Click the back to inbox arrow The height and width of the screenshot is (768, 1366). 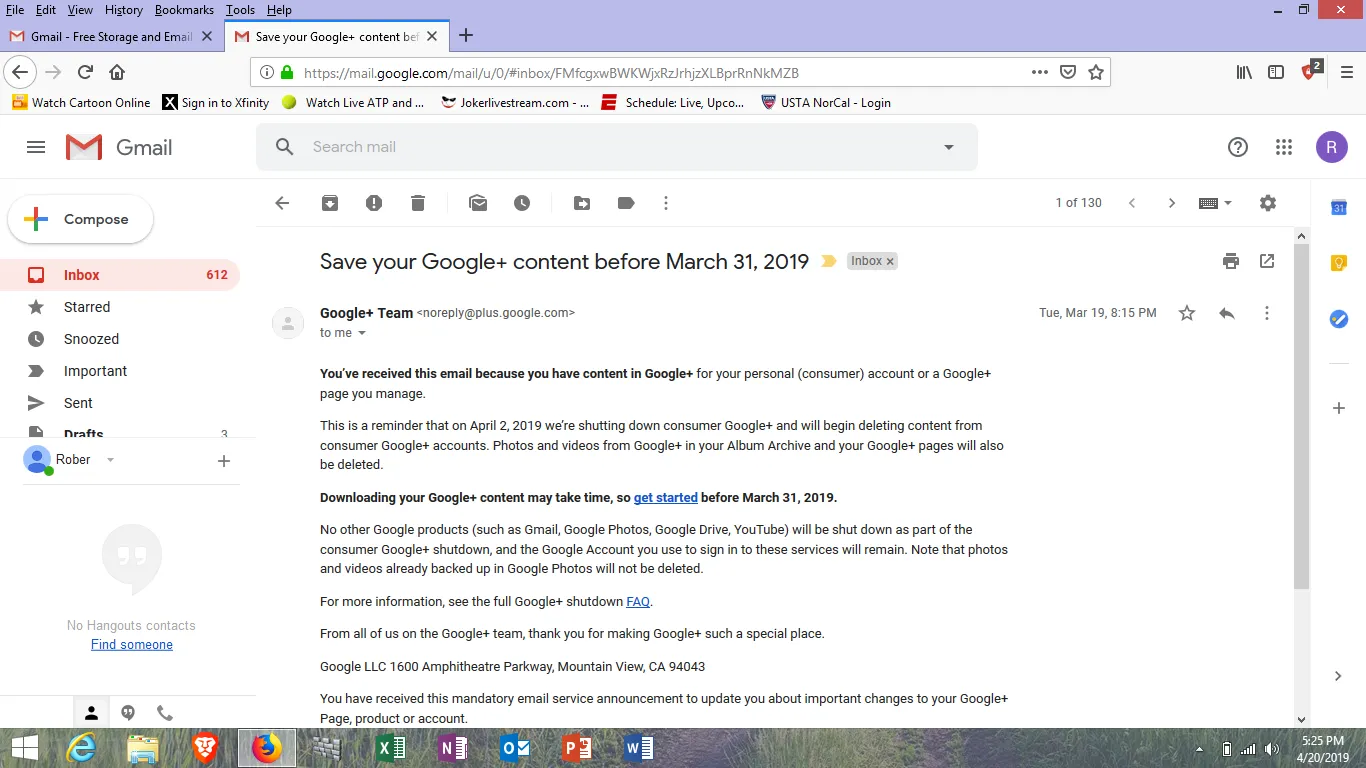282,203
